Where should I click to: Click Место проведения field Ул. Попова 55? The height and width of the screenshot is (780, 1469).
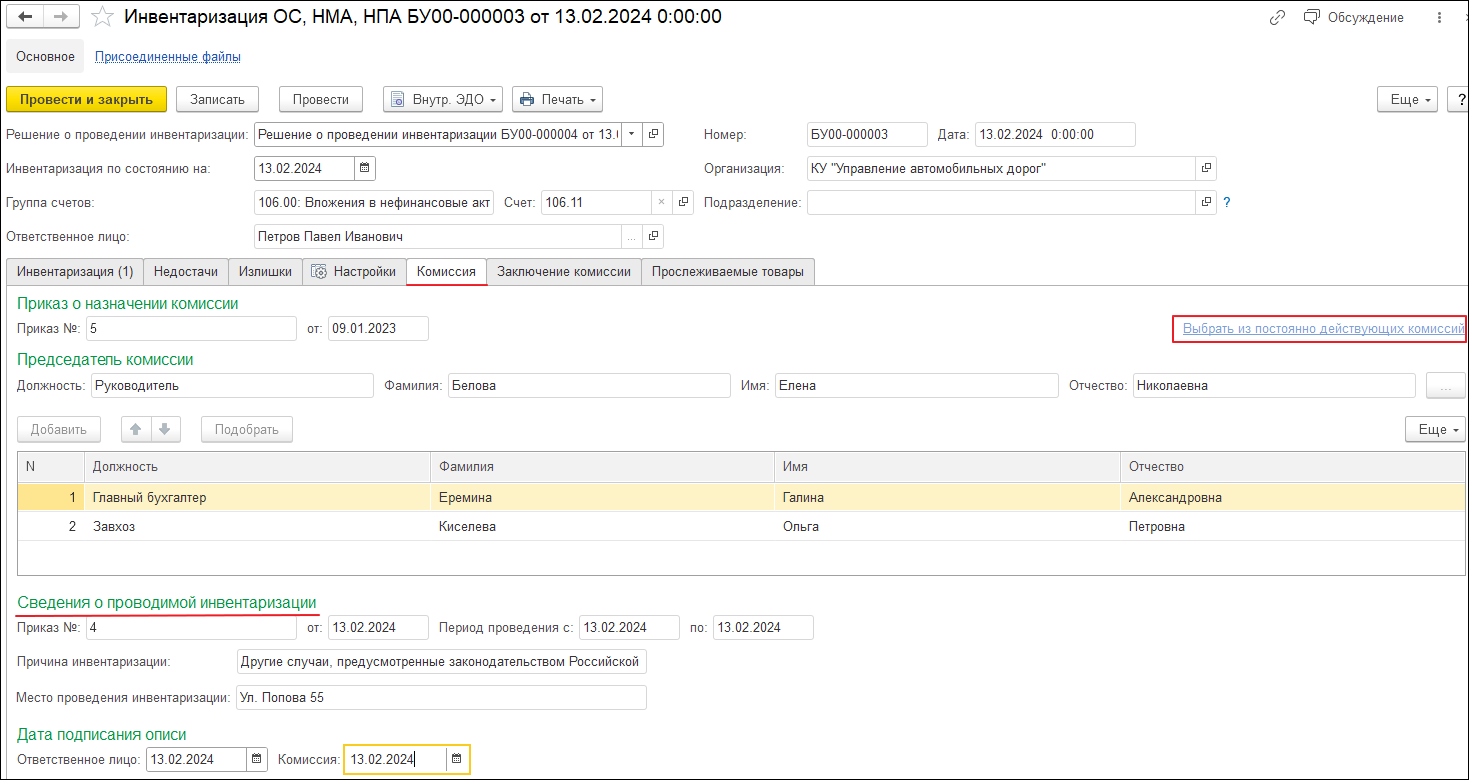tap(441, 697)
